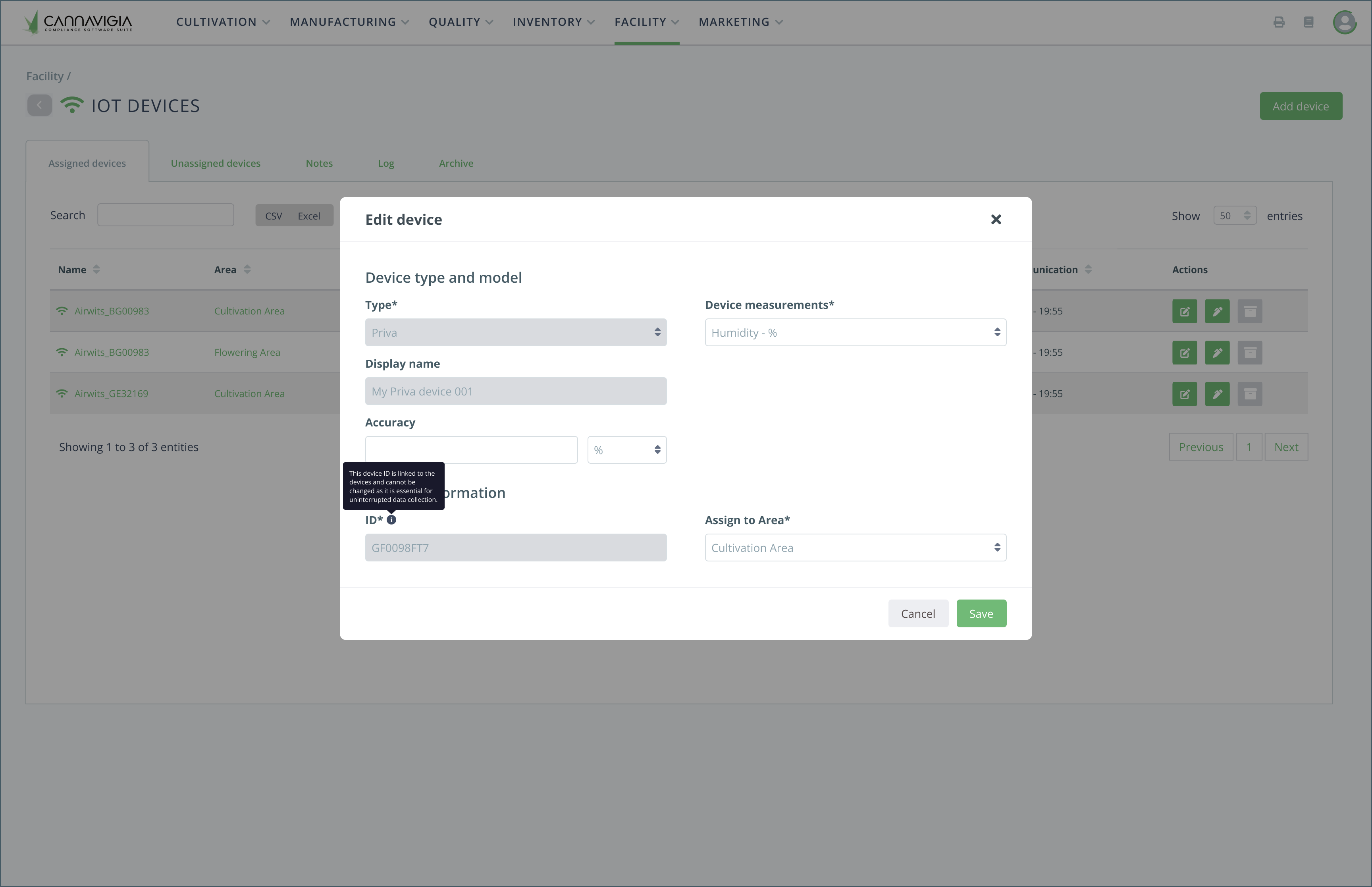This screenshot has width=1372, height=887.
Task: Click the back arrow beside IOT Devices
Action: [x=39, y=105]
